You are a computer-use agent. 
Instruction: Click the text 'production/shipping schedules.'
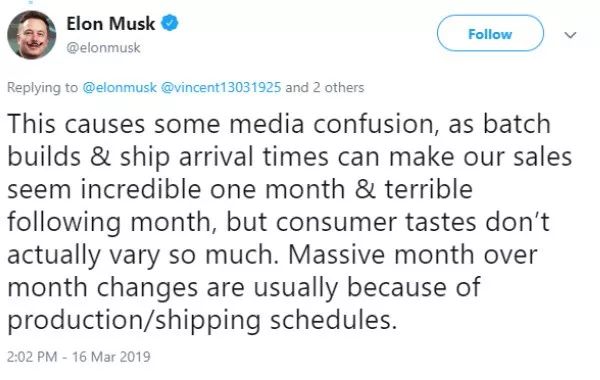(202, 321)
